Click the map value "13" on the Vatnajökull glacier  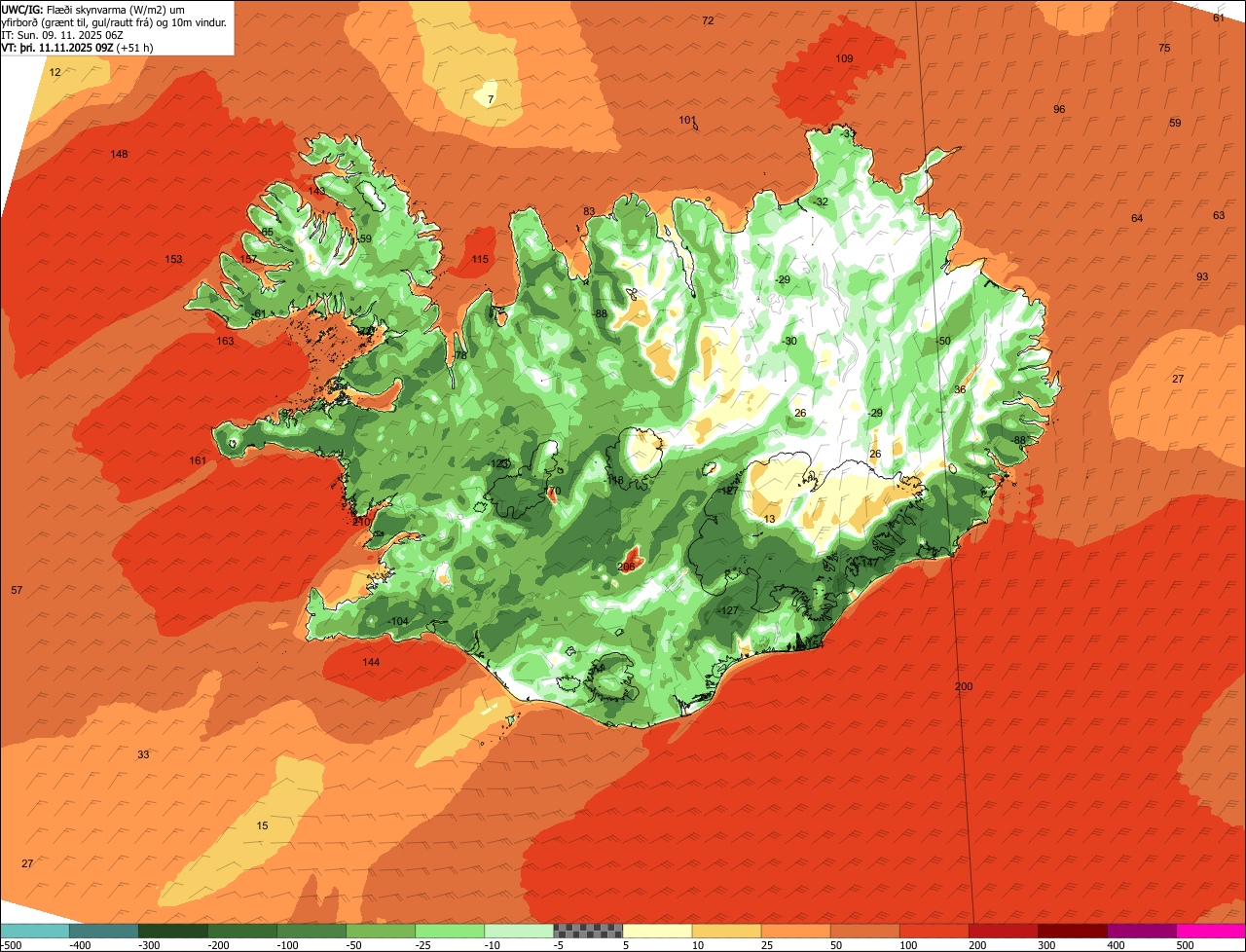tap(770, 519)
